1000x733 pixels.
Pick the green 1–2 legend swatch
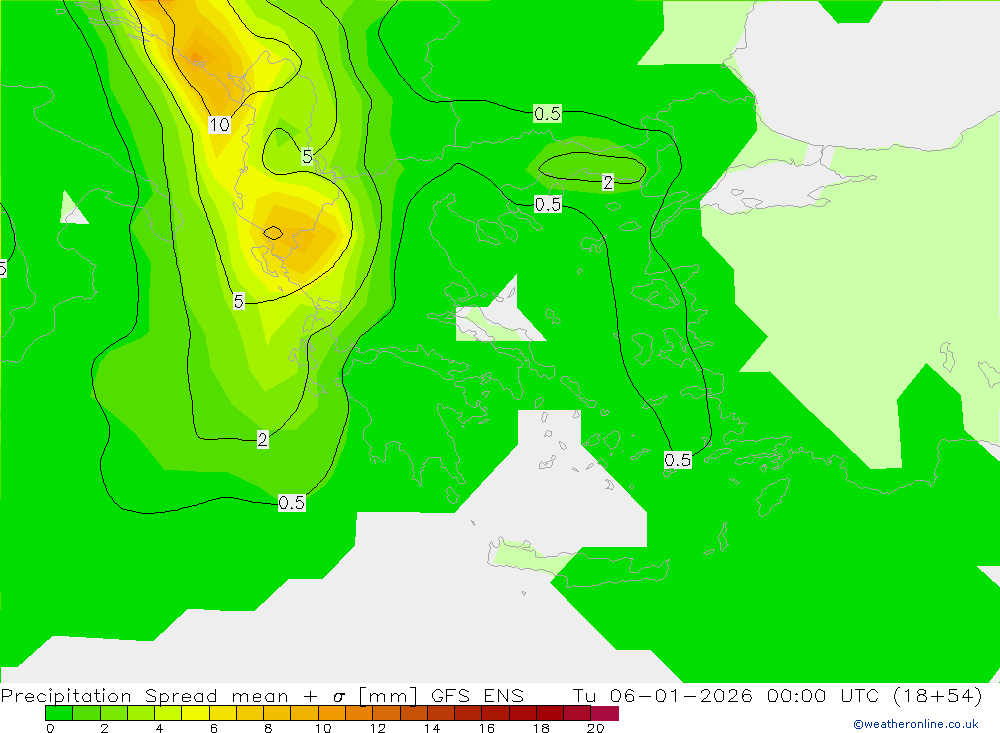[x=86, y=713]
